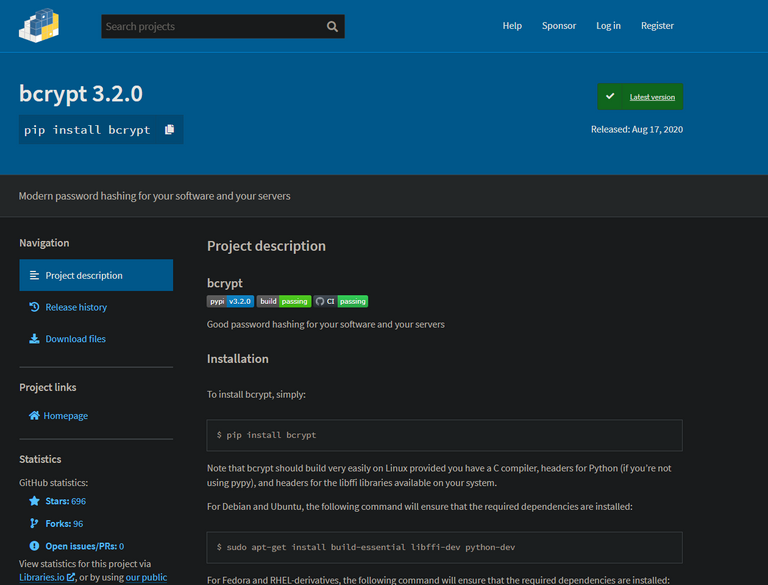Click the Installation heading

coord(238,359)
